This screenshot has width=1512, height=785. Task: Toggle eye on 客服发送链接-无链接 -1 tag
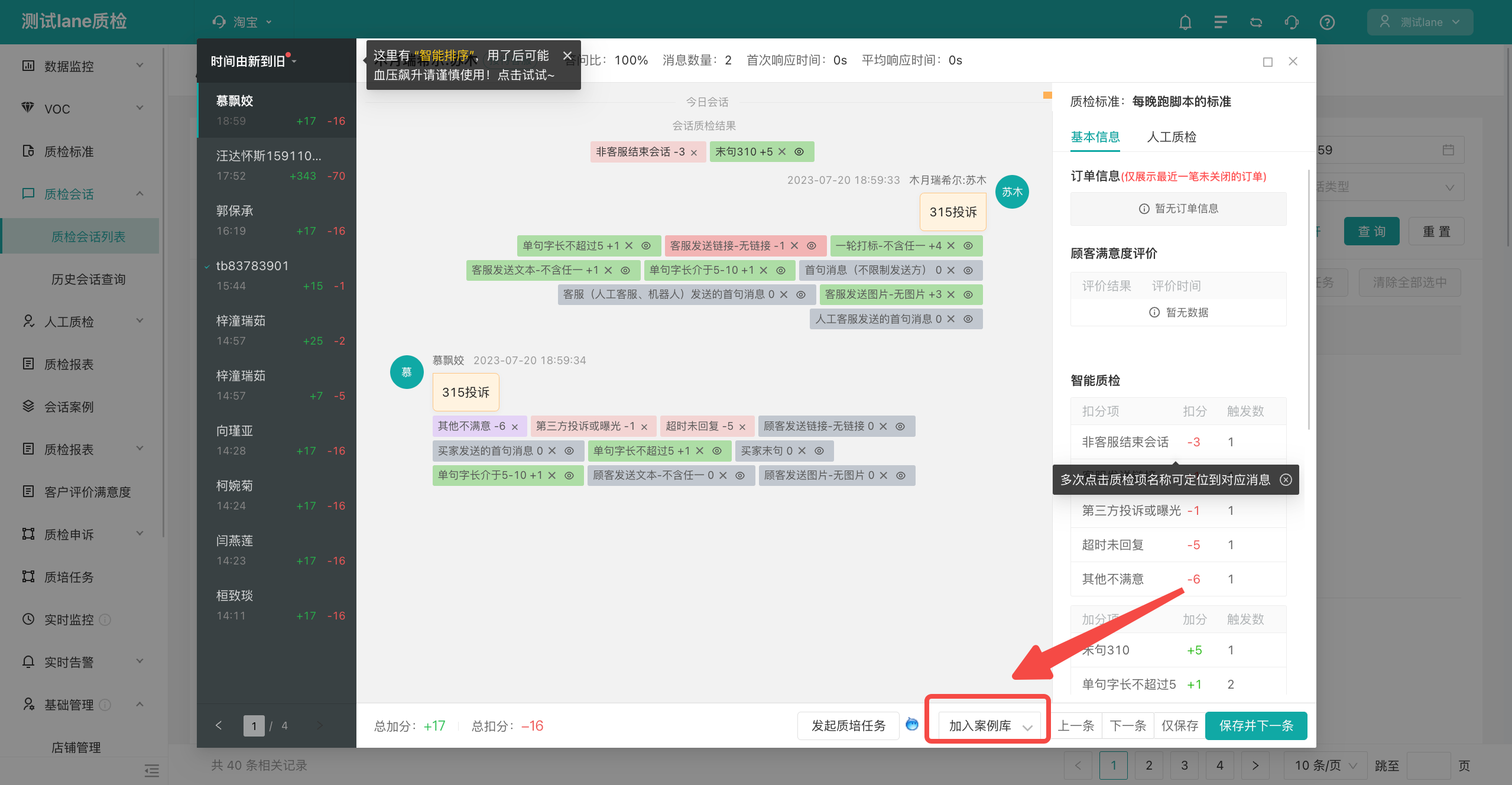[812, 246]
